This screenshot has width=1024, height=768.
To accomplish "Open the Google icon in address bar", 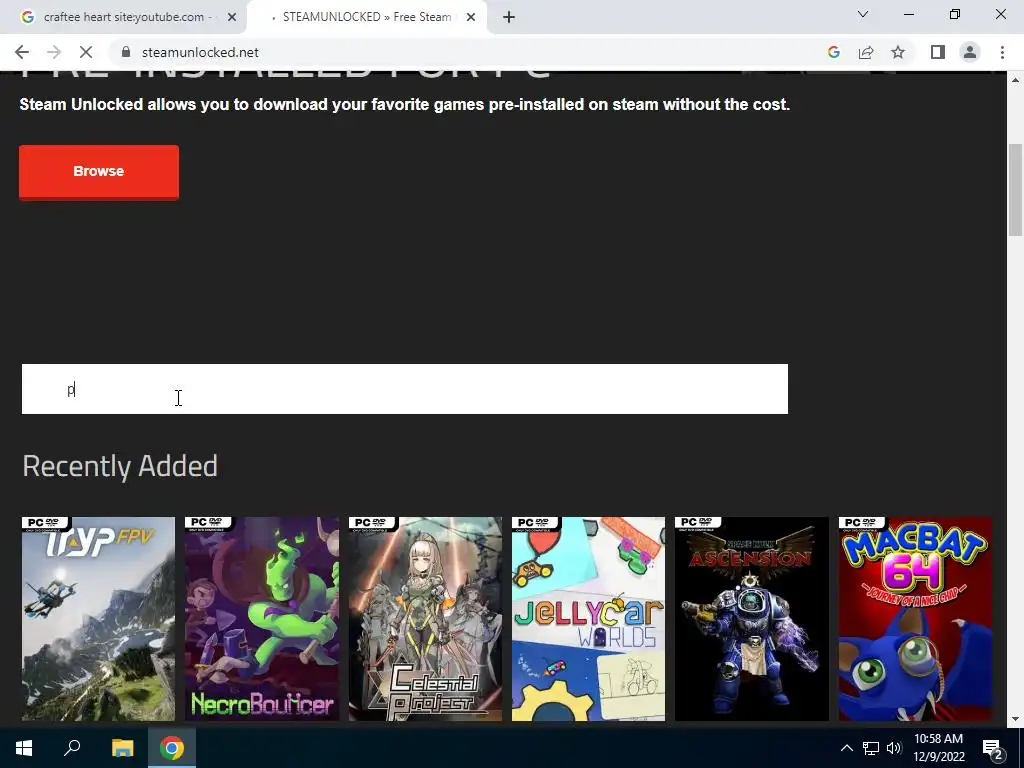I will (833, 52).
